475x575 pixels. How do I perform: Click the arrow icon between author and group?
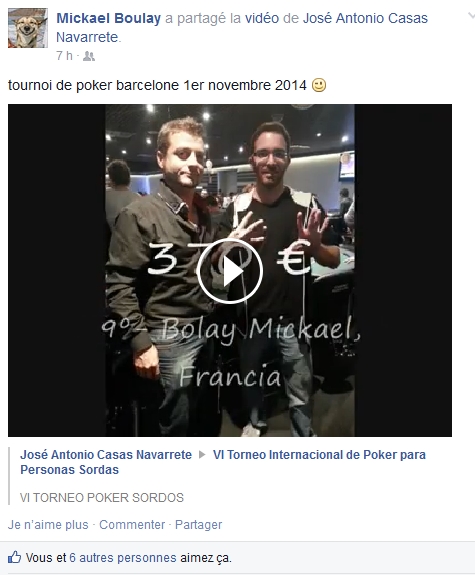pos(202,455)
